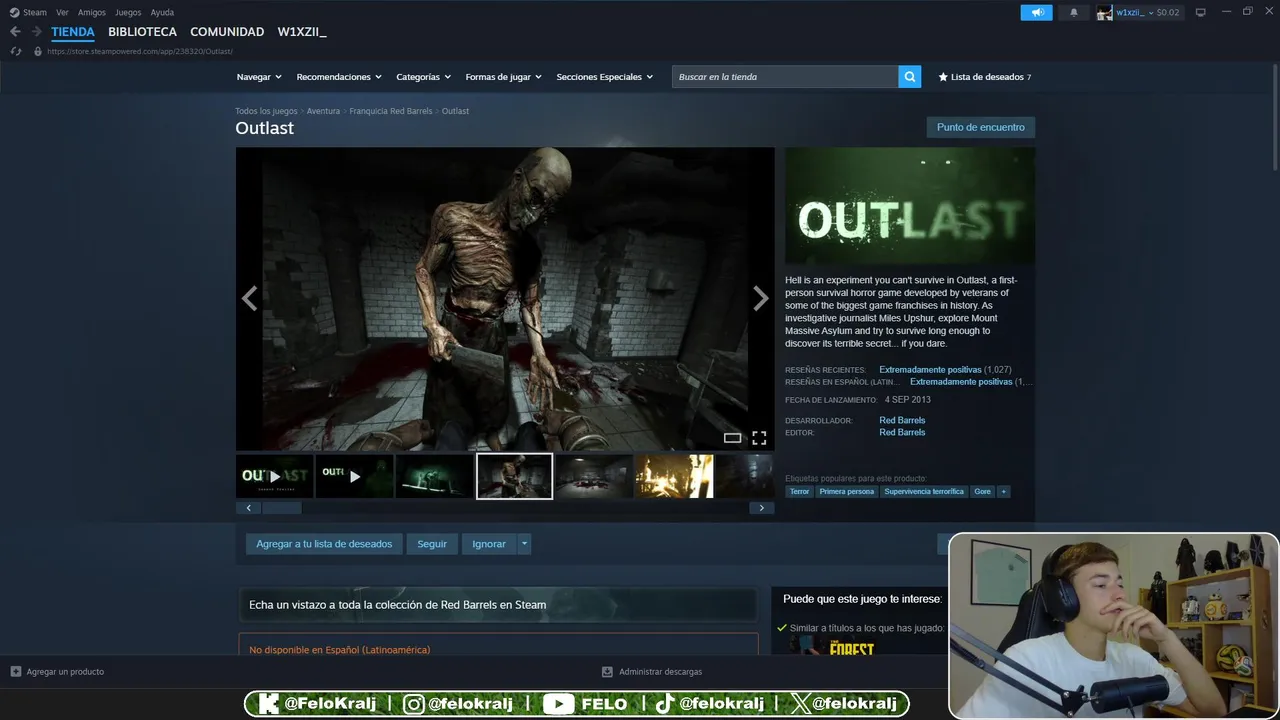The height and width of the screenshot is (720, 1280).
Task: Click Todos los juegos breadcrumb
Action: pyautogui.click(x=266, y=111)
